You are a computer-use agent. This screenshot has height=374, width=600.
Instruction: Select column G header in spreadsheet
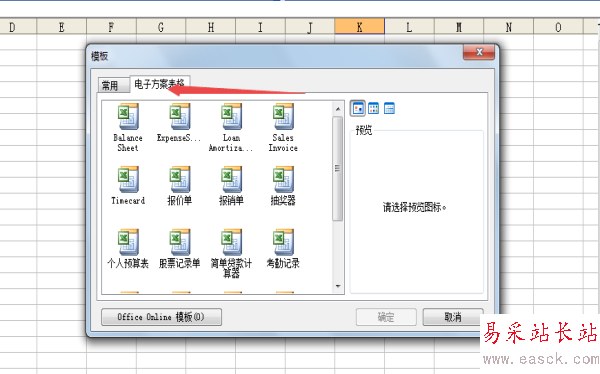[x=161, y=27]
